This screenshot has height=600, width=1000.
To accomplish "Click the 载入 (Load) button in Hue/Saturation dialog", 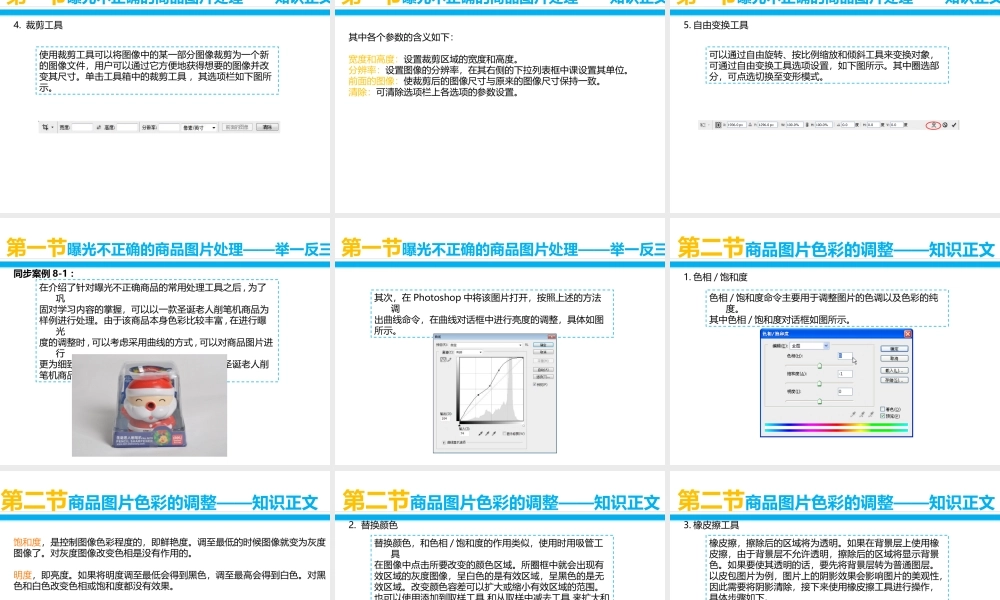I will point(893,370).
